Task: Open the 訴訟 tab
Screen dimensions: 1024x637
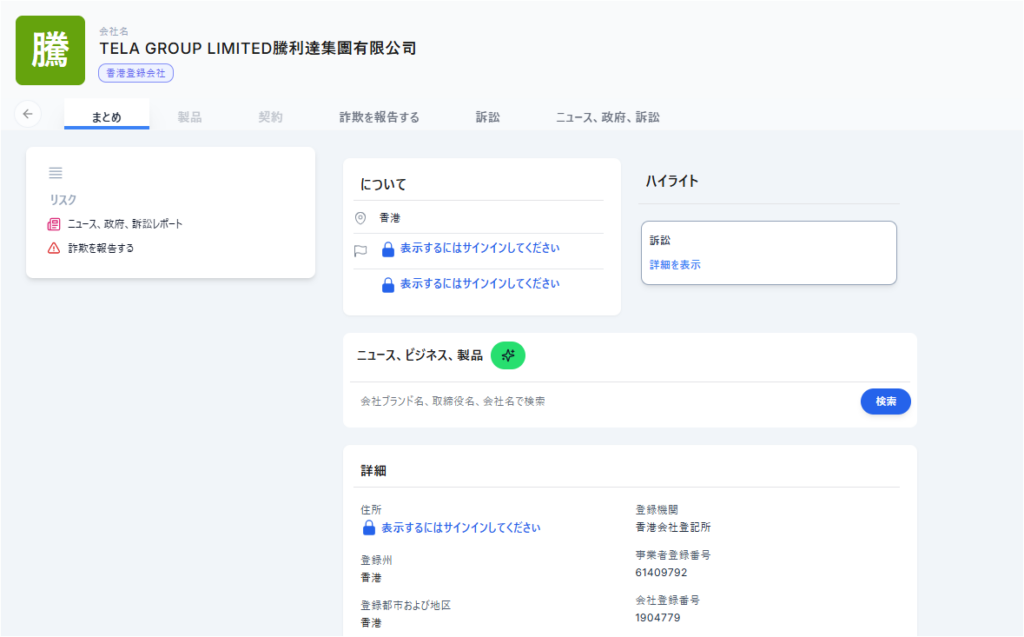Action: coord(488,117)
